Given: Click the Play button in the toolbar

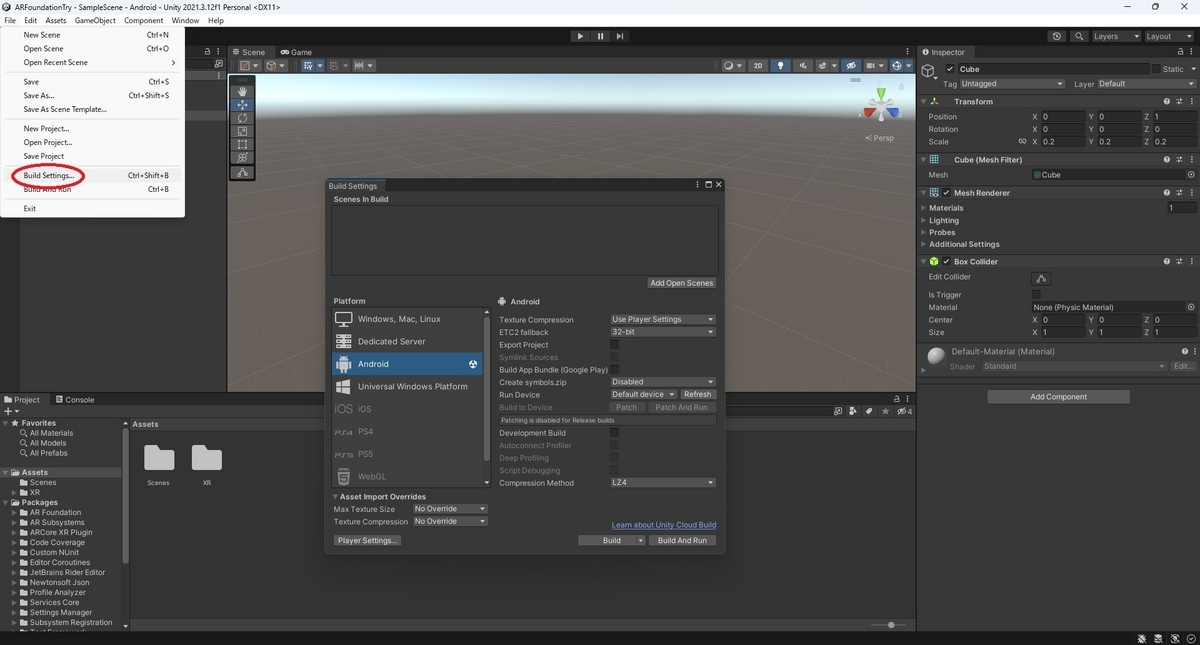Looking at the screenshot, I should coord(580,36).
